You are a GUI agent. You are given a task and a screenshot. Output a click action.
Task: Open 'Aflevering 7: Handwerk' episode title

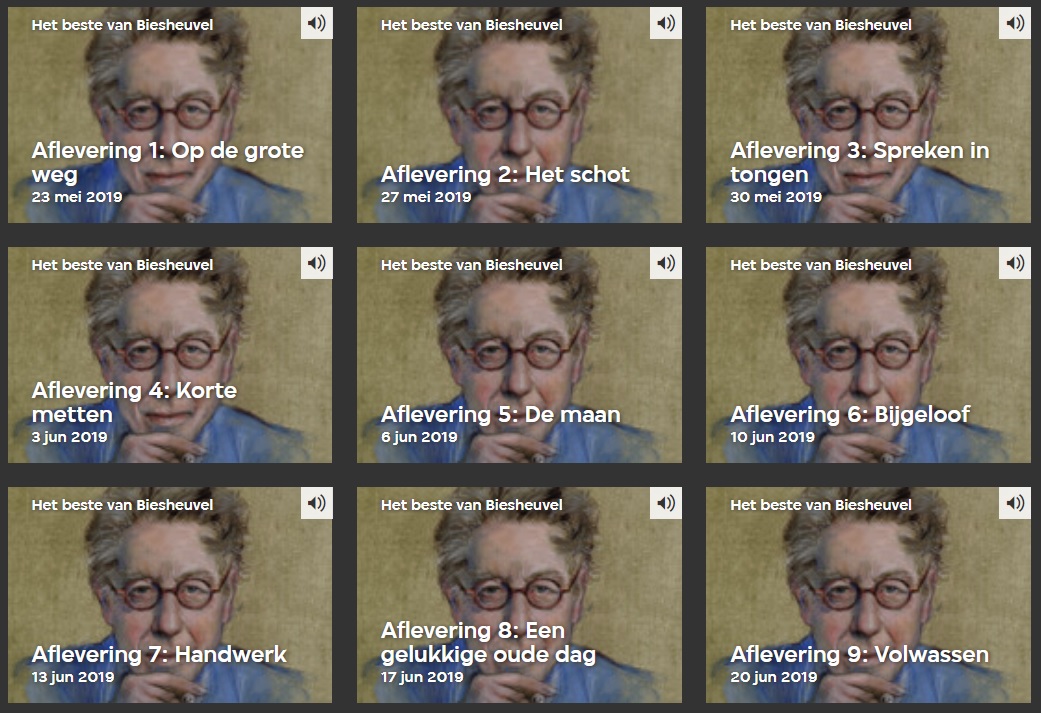pyautogui.click(x=159, y=655)
